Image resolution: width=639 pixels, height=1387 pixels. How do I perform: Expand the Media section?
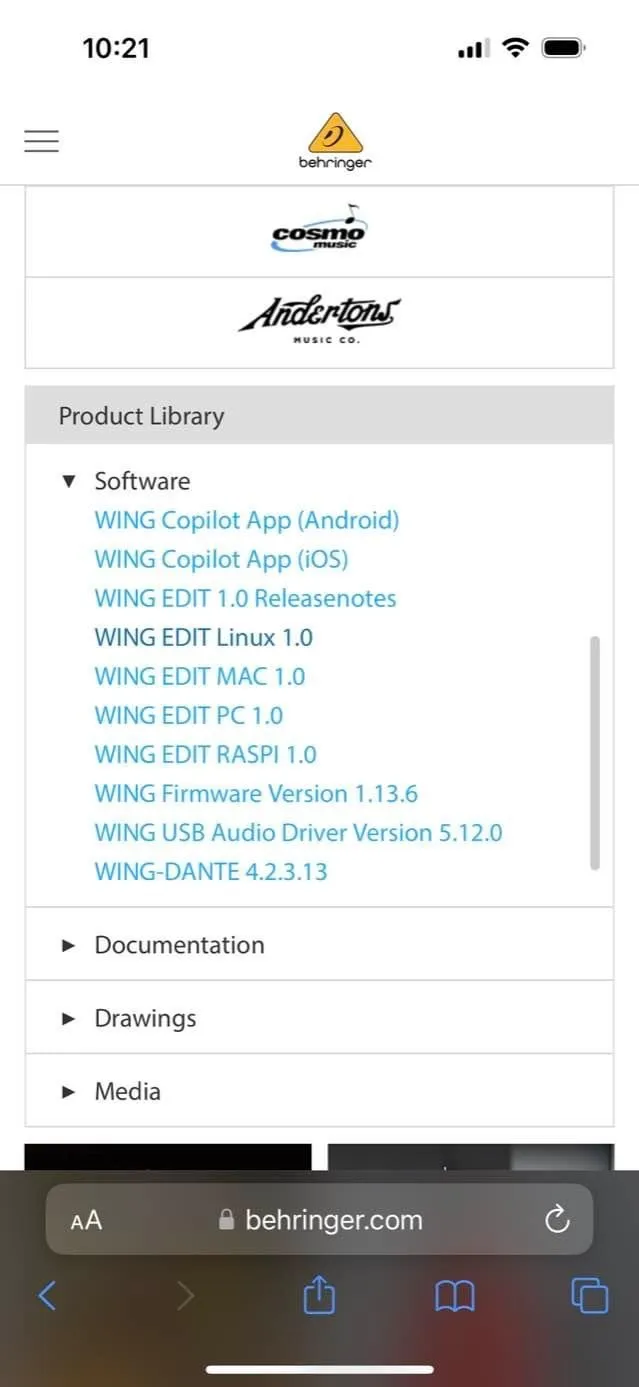pos(319,1091)
